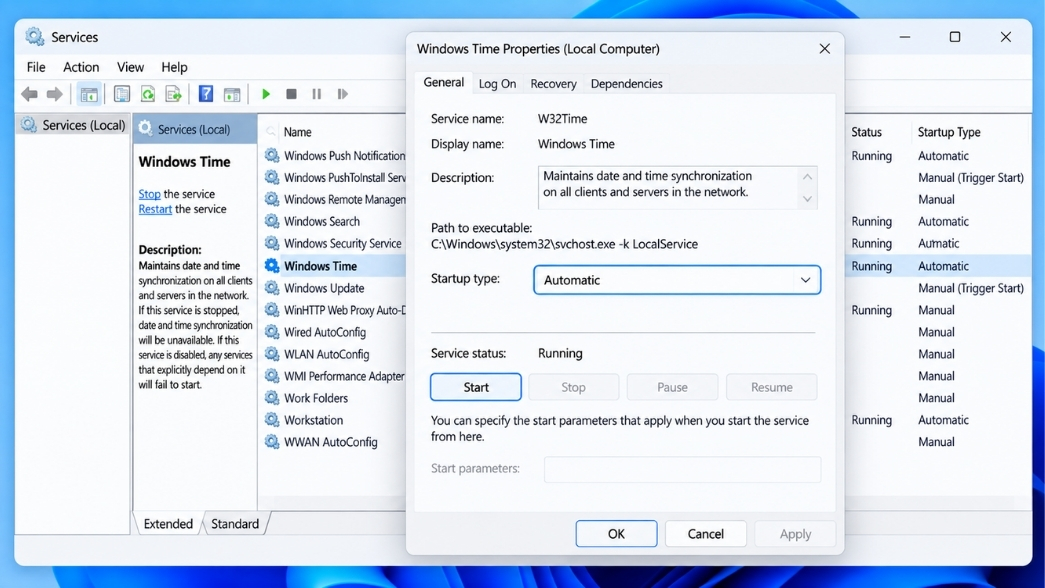The height and width of the screenshot is (588, 1045).
Task: Click the gear icon beside WLAN AutoConfig
Action: click(272, 354)
